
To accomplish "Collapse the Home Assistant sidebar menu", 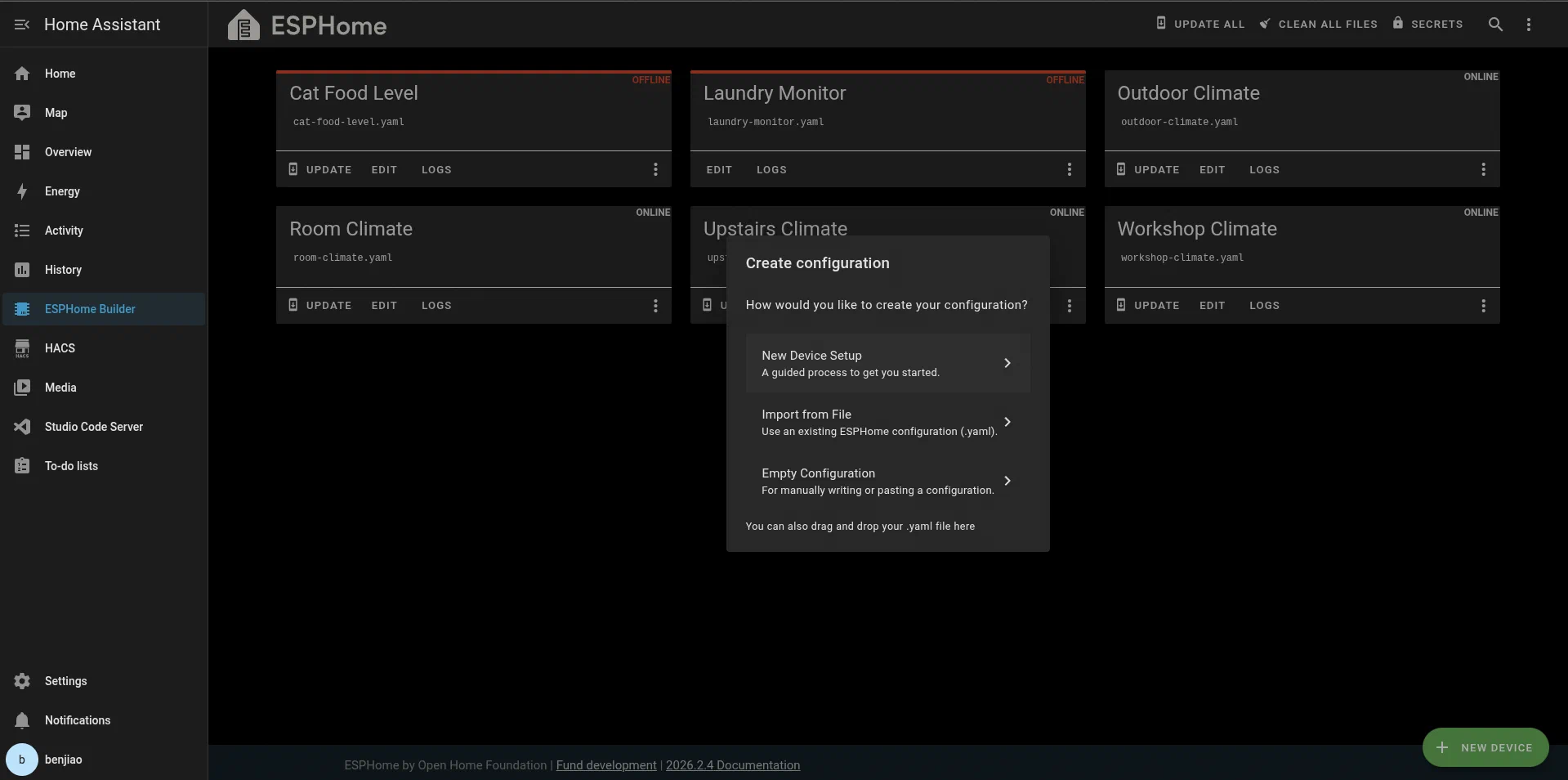I will tap(22, 25).
